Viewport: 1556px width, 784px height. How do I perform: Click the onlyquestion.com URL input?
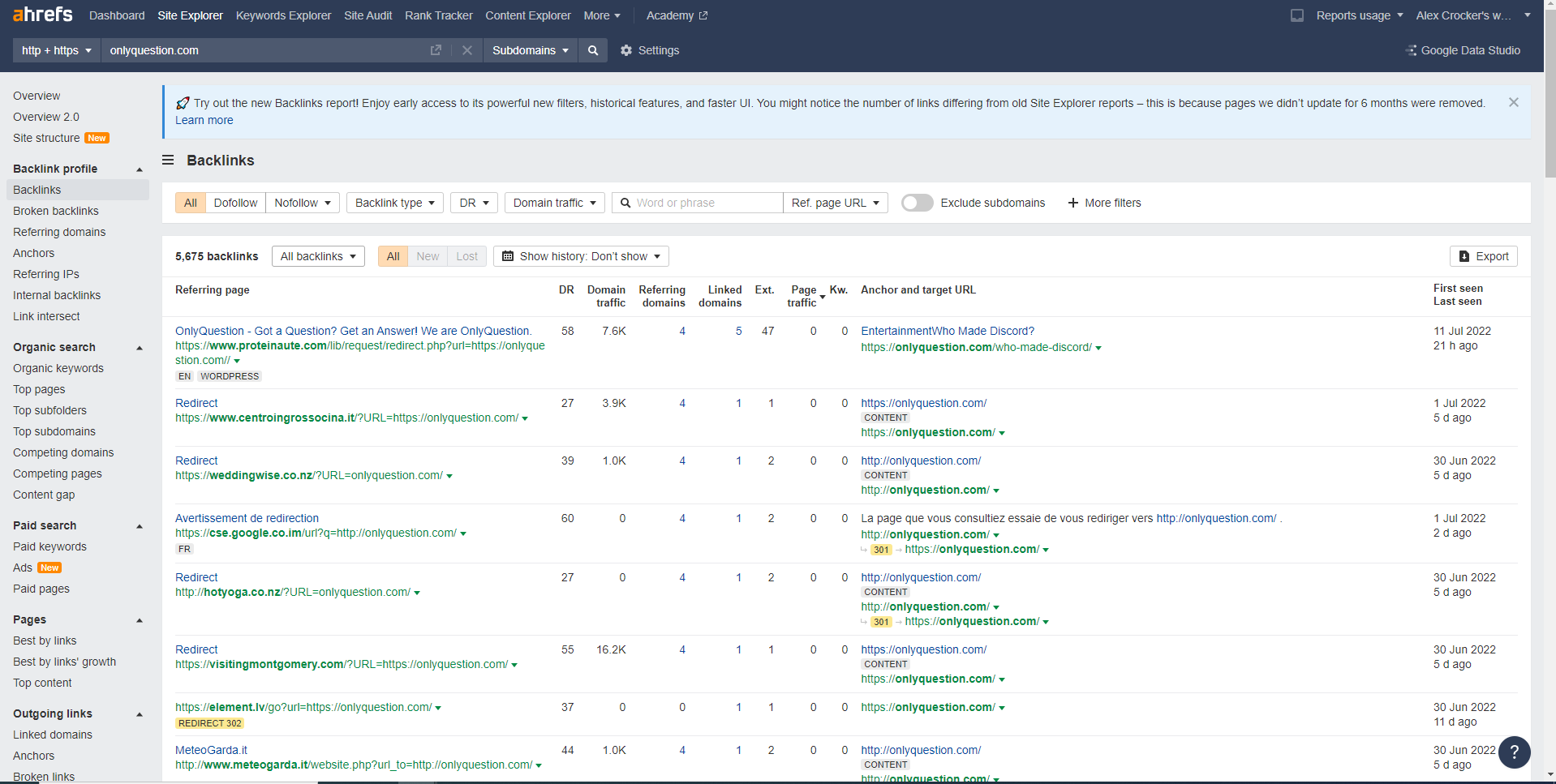(264, 50)
